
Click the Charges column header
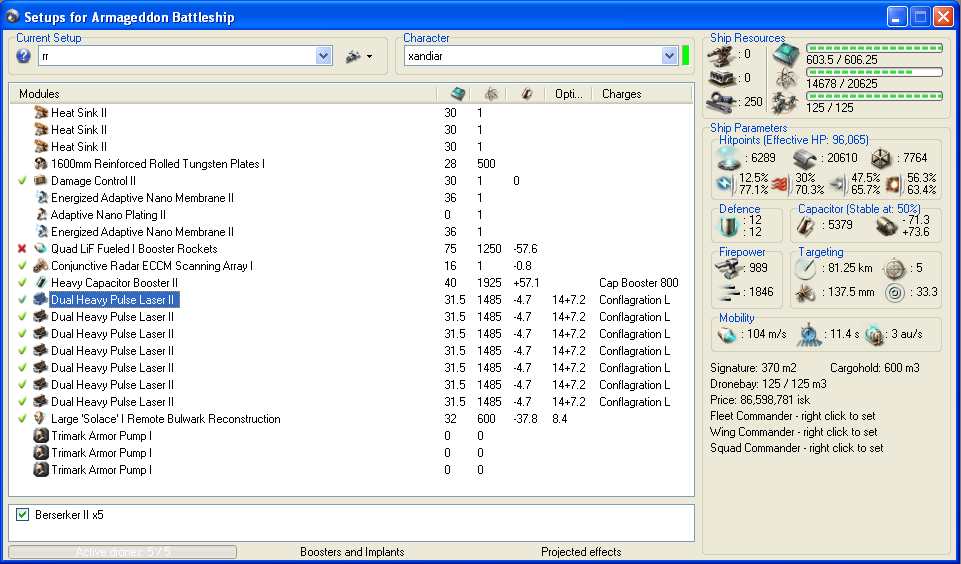coord(622,94)
